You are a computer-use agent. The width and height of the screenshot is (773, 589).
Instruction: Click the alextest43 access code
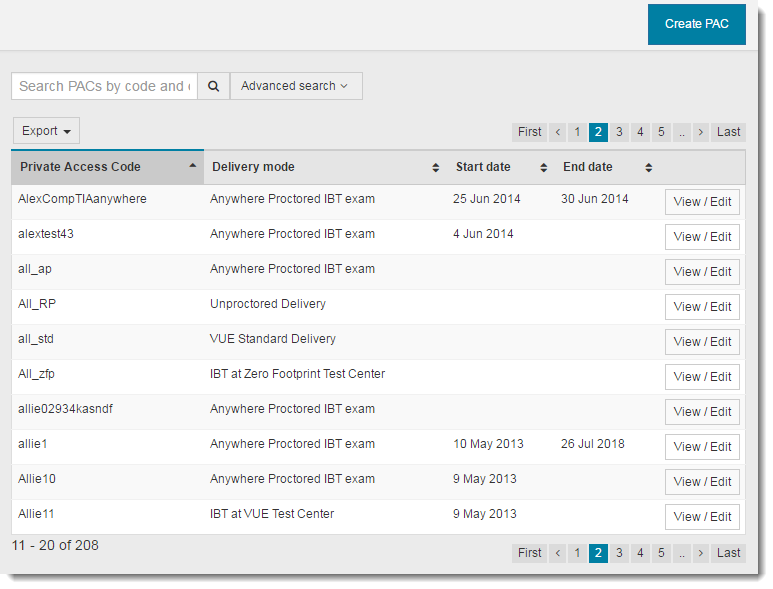click(x=46, y=234)
